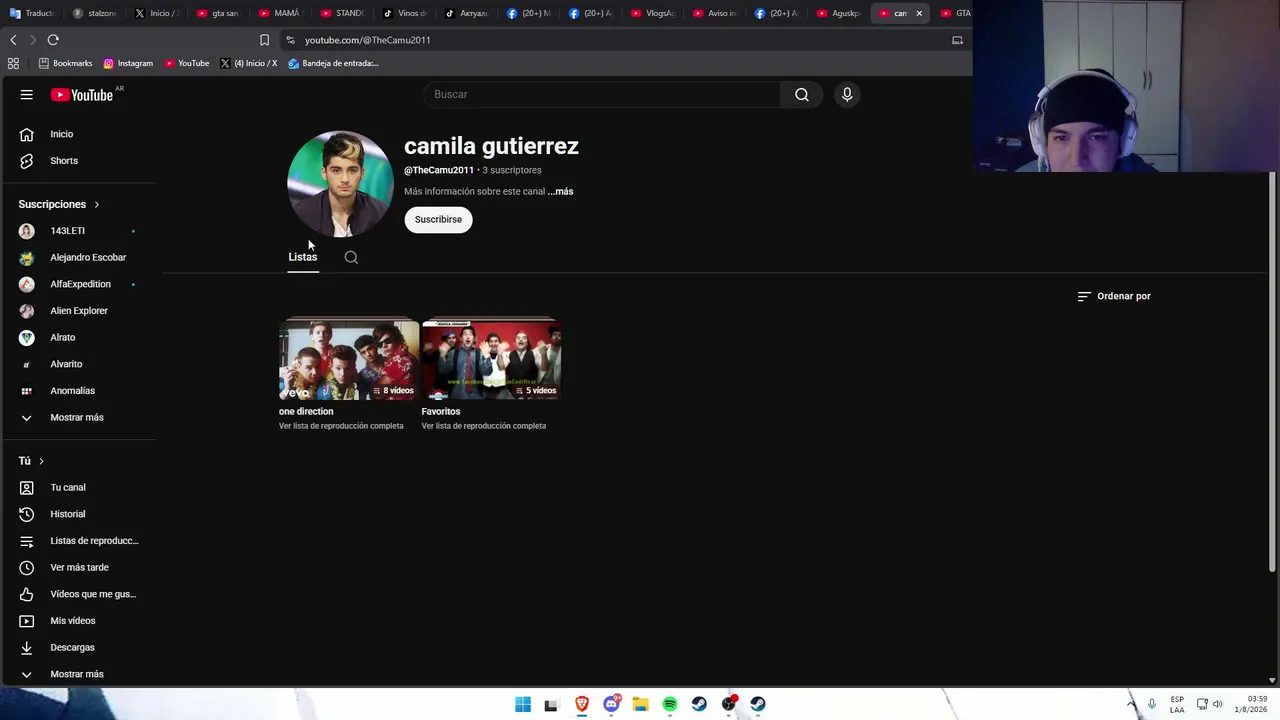Viewport: 1280px width, 720px height.
Task: Open Suscripciones section chevron
Action: (97, 204)
